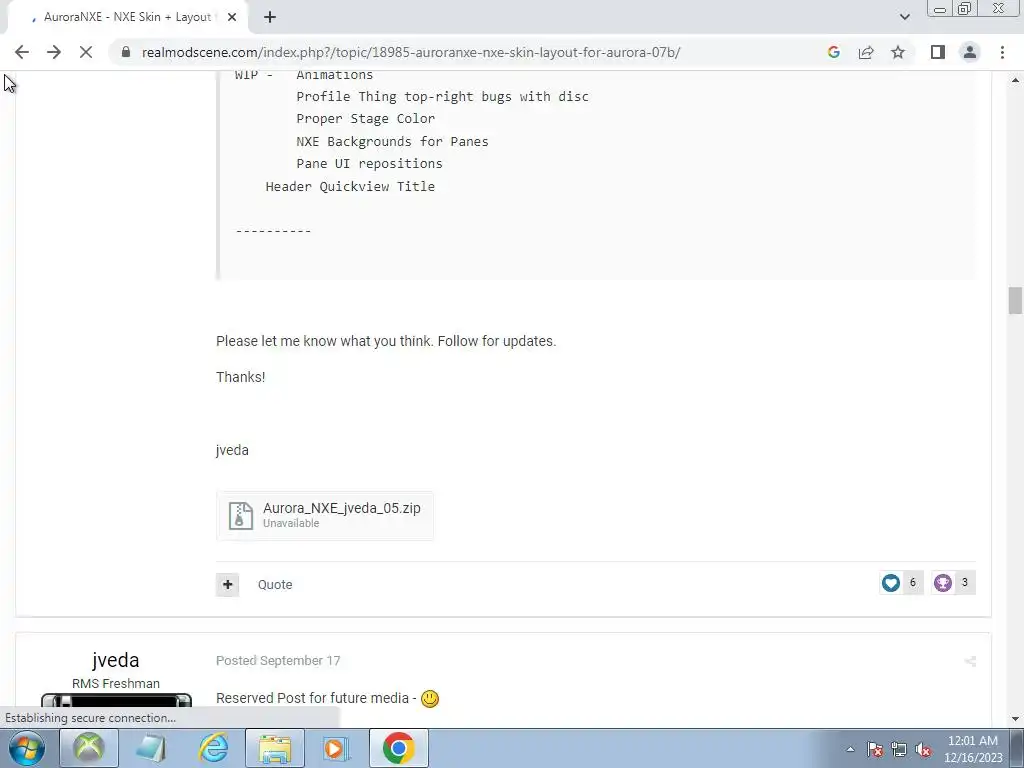Go back to the previous page

pos(22,52)
